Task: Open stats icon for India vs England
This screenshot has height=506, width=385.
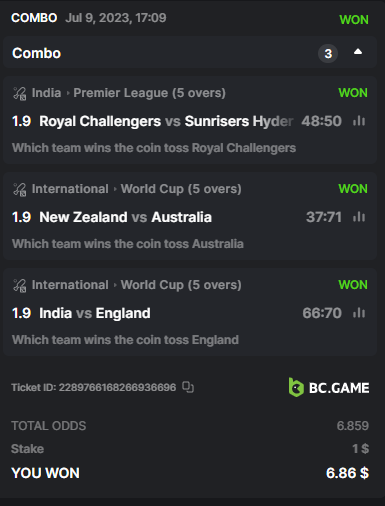Action: tap(359, 313)
